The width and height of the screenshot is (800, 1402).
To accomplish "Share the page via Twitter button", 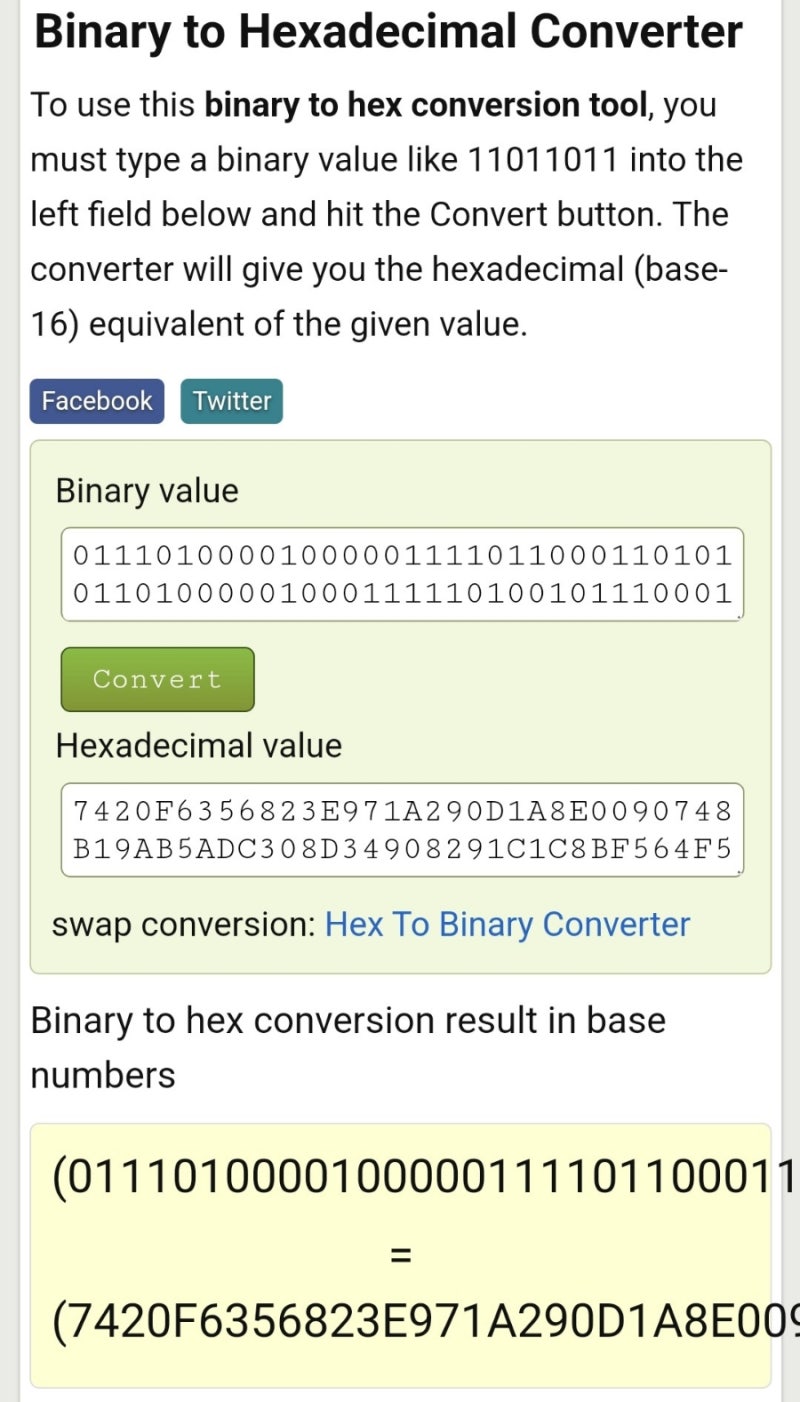I will [232, 401].
